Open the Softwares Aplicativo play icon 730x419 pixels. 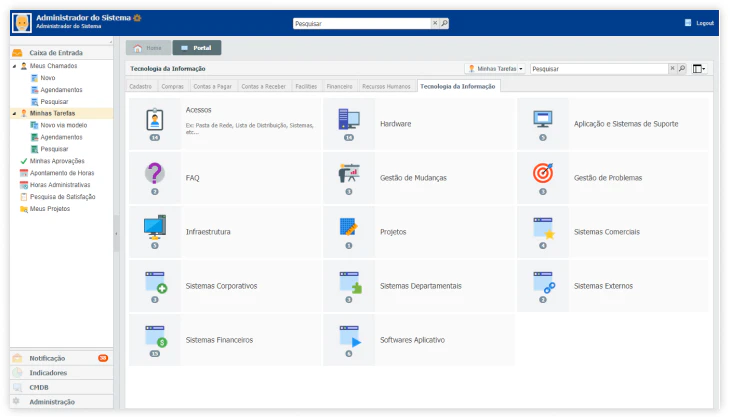[x=350, y=336]
